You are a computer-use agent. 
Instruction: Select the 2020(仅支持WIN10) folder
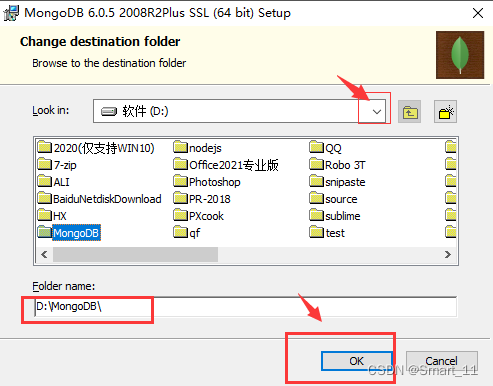point(96,148)
